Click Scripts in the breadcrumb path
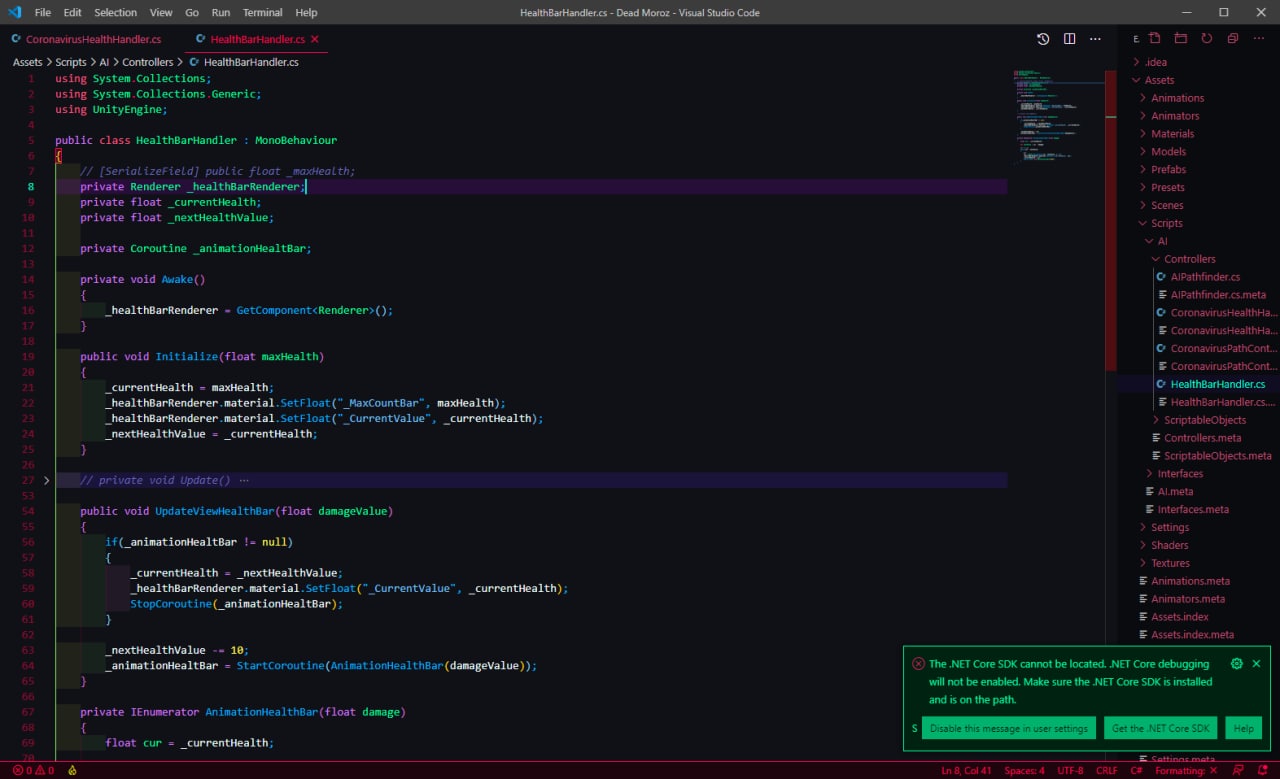The image size is (1280, 779). click(x=71, y=62)
